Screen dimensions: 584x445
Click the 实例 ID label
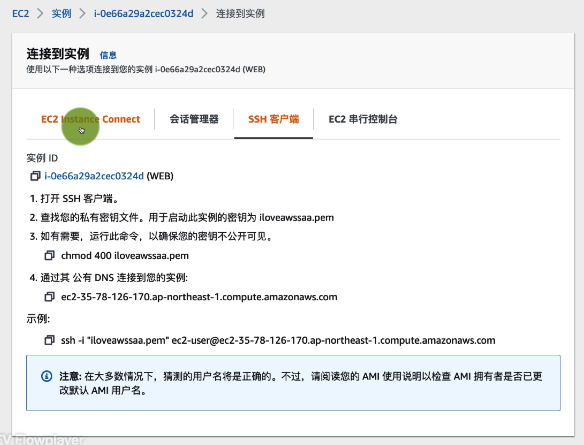[x=42, y=158]
